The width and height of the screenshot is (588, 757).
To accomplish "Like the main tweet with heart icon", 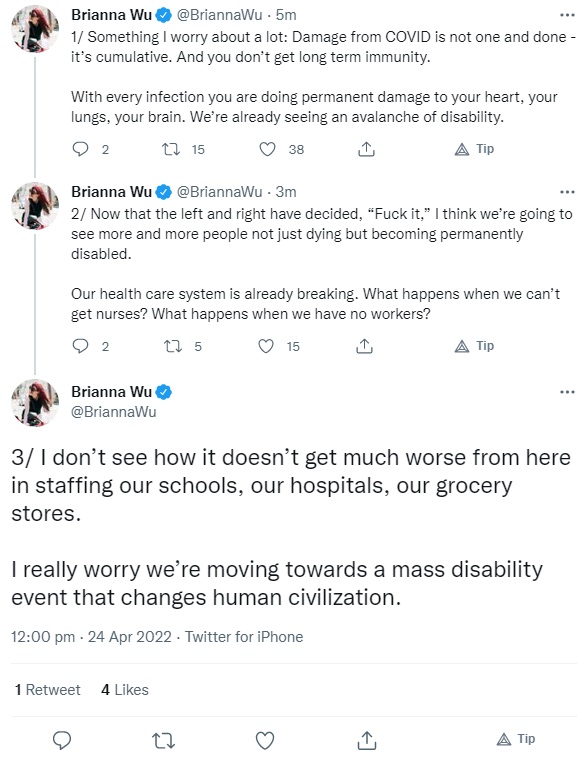I will tap(265, 740).
